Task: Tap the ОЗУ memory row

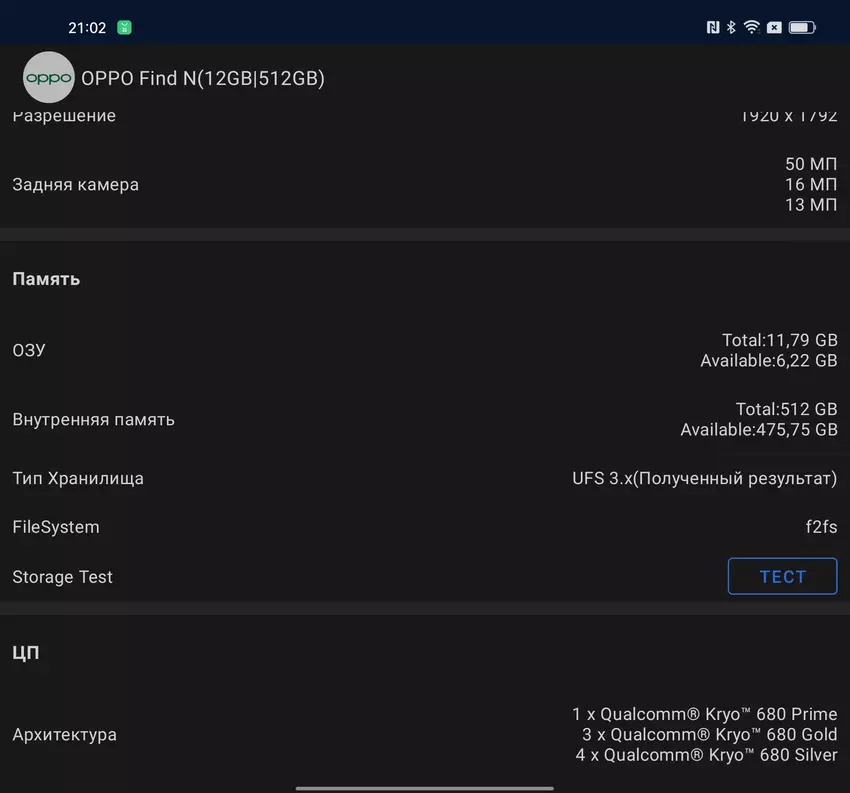Action: coord(424,350)
